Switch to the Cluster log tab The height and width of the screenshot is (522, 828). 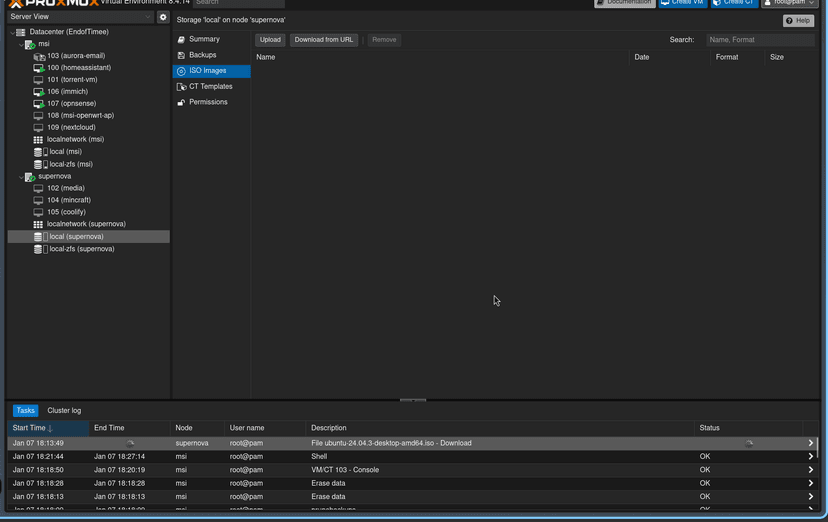point(64,411)
